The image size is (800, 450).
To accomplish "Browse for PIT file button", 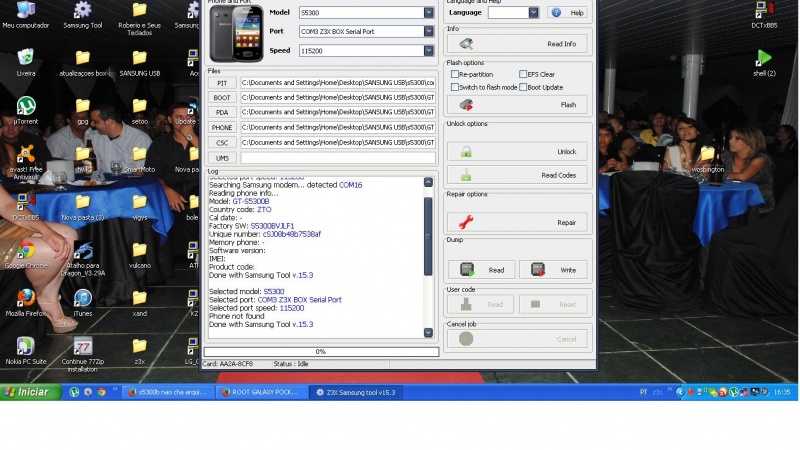I will 222,83.
